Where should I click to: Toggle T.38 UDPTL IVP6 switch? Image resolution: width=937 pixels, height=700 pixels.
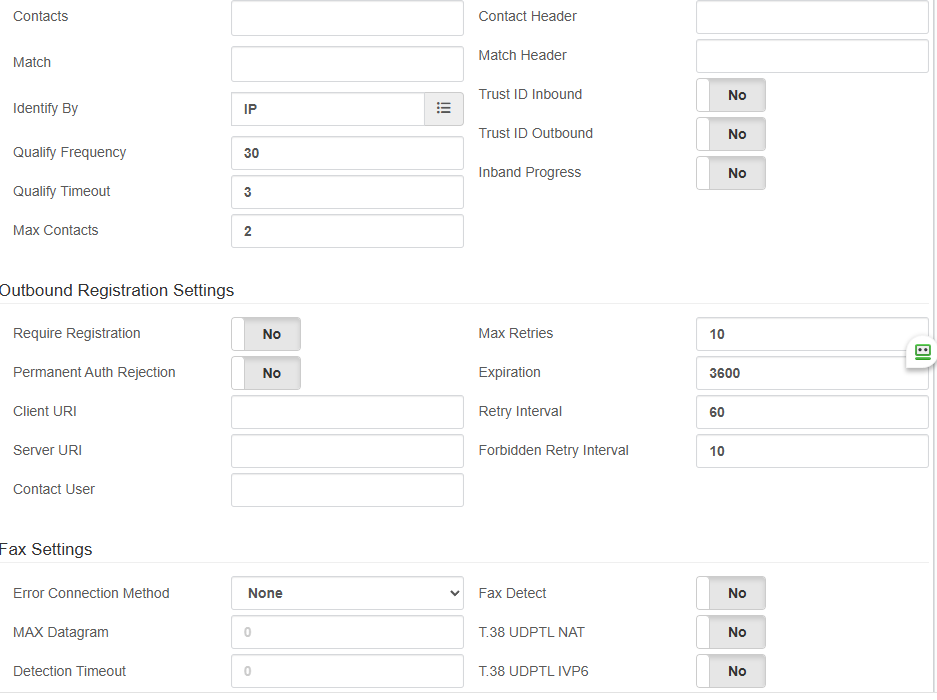tap(730, 671)
